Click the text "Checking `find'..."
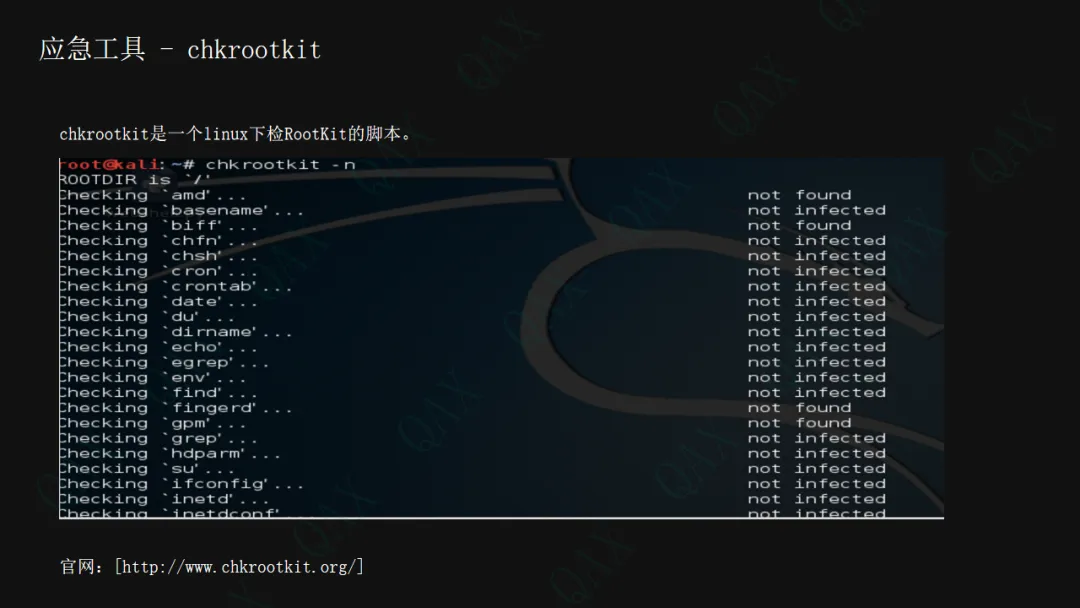The image size is (1080, 608). click(158, 392)
